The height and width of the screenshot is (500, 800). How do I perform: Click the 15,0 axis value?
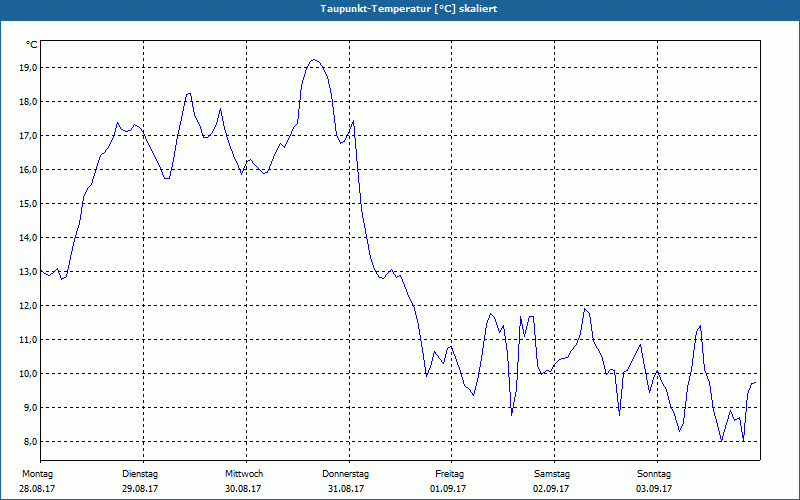(x=27, y=204)
